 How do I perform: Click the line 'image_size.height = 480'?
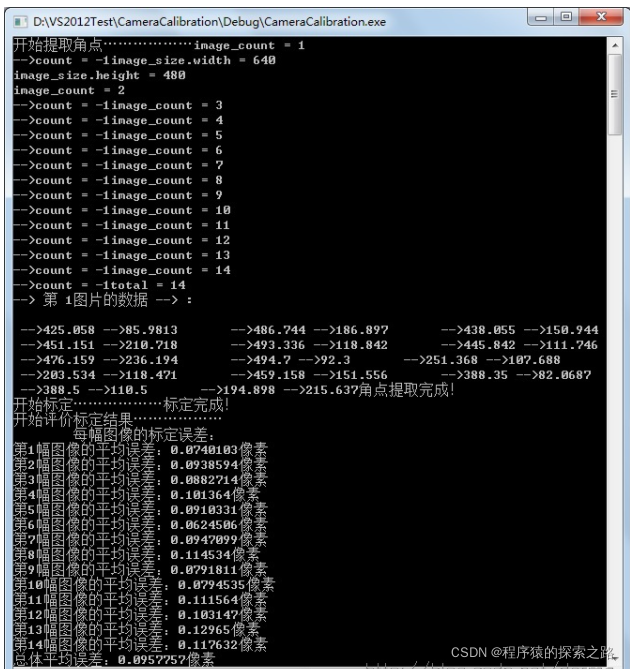[99, 76]
